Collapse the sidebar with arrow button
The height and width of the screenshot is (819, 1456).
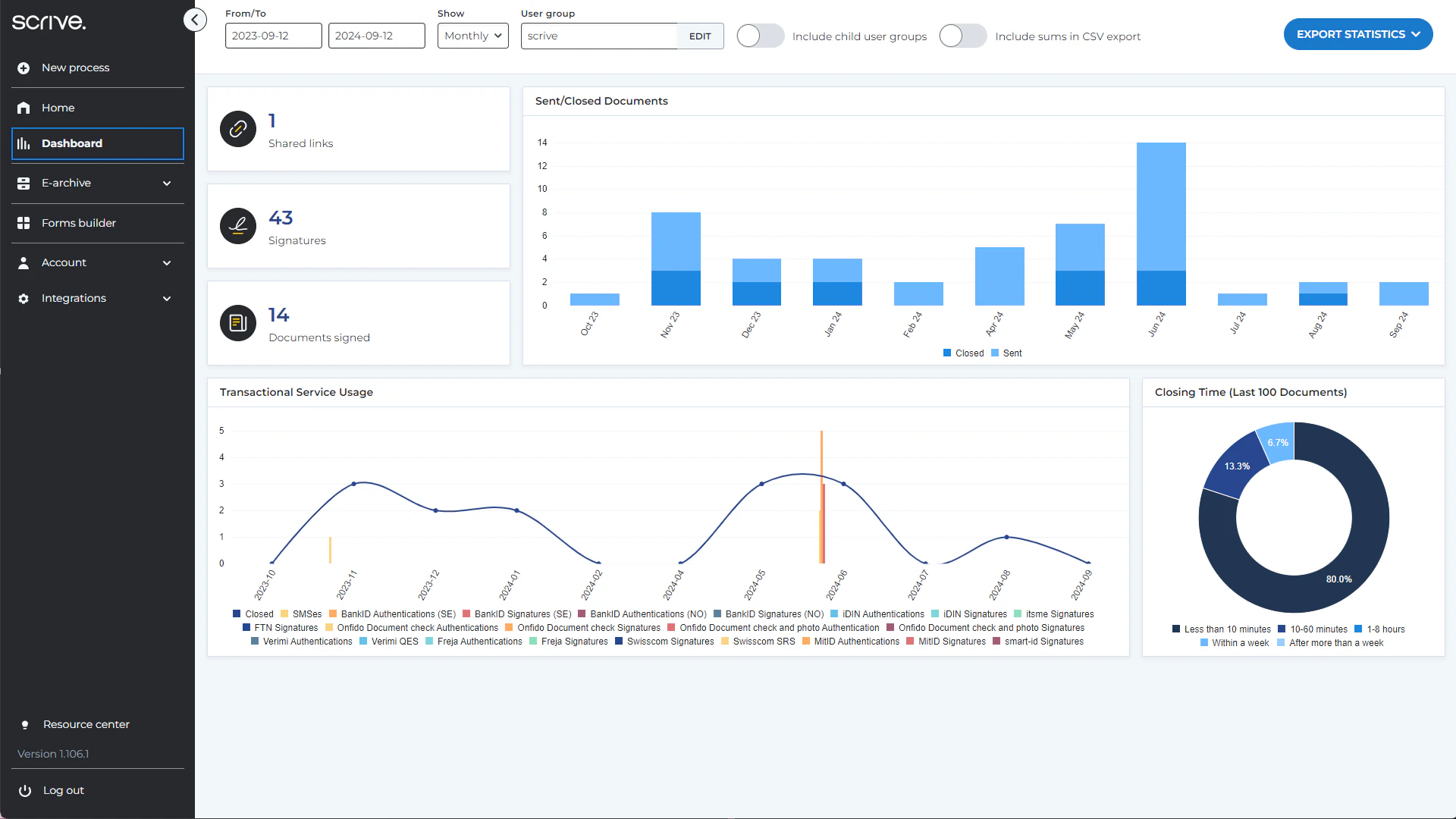195,20
